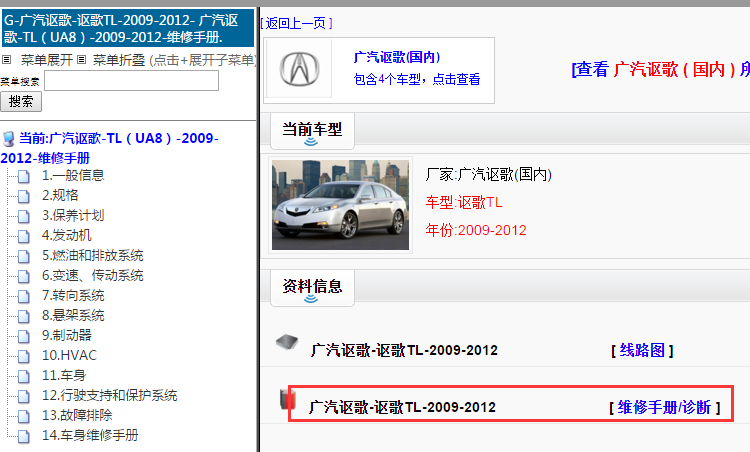Click the page icon for 14.车身维修手册
This screenshot has width=750, height=452.
23,437
